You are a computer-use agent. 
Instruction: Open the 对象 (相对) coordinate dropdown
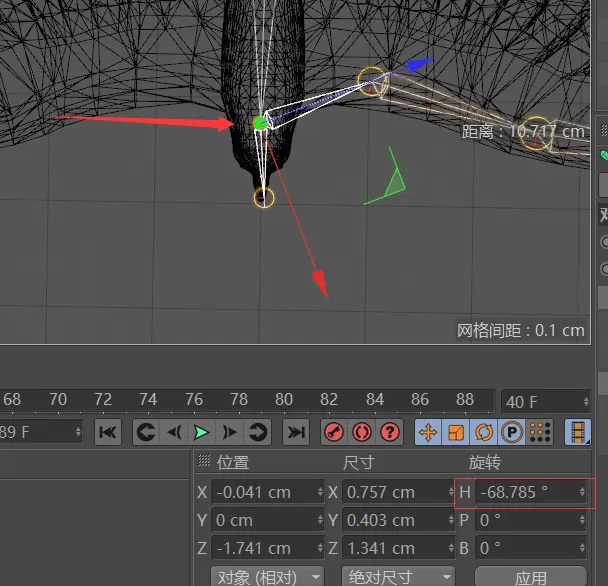(268, 577)
